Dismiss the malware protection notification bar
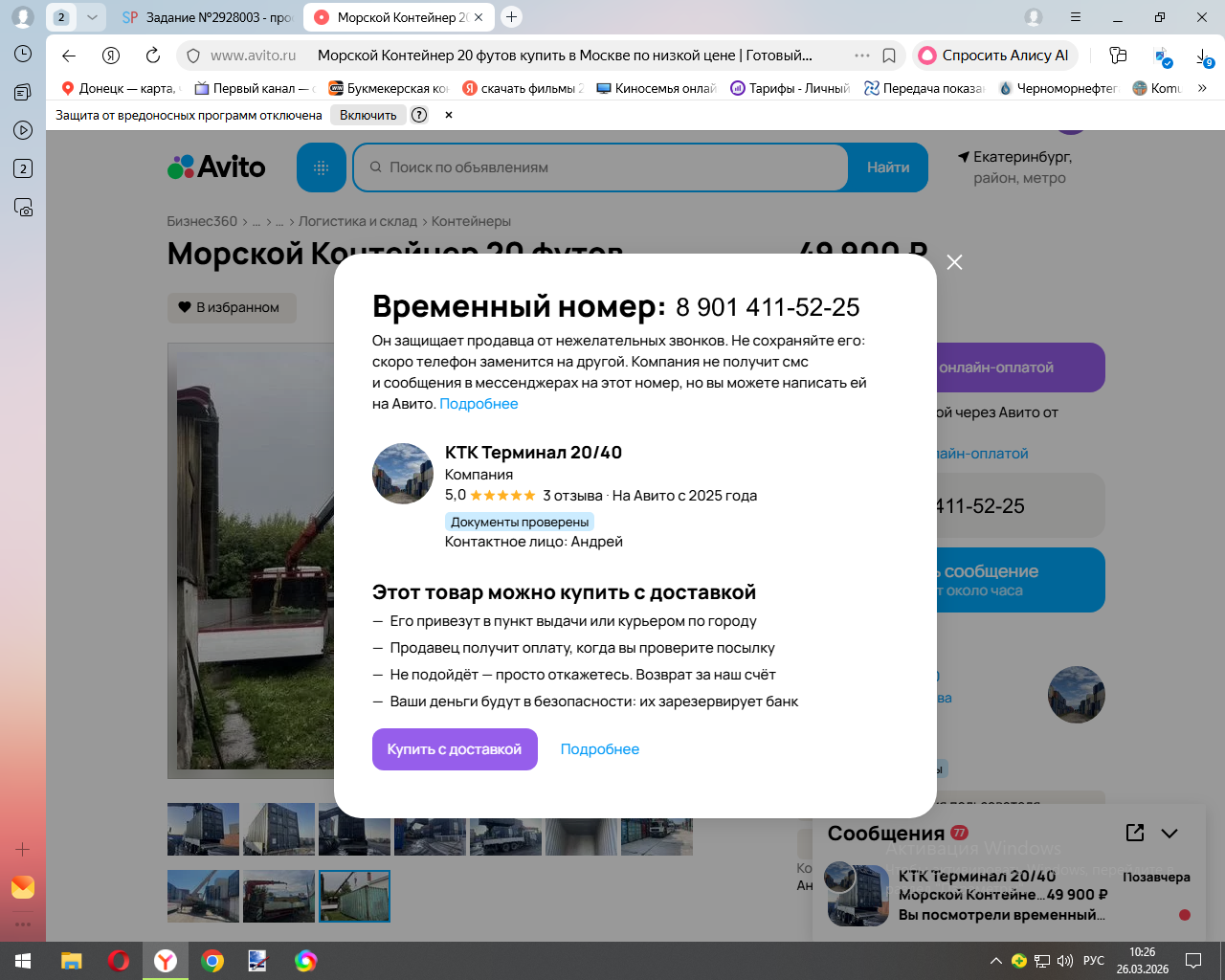1225x980 pixels. click(x=448, y=115)
